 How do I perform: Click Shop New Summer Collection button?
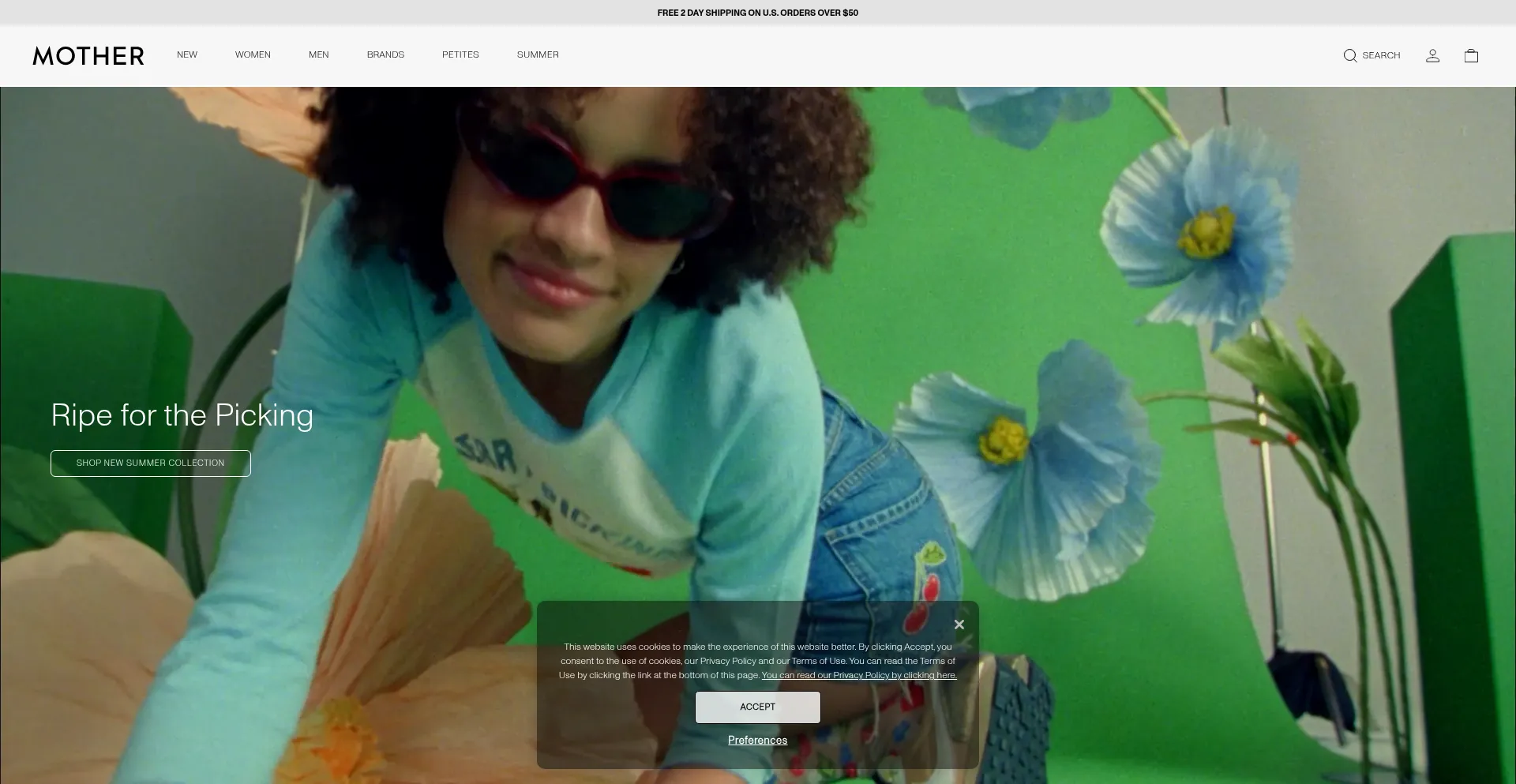pos(151,463)
